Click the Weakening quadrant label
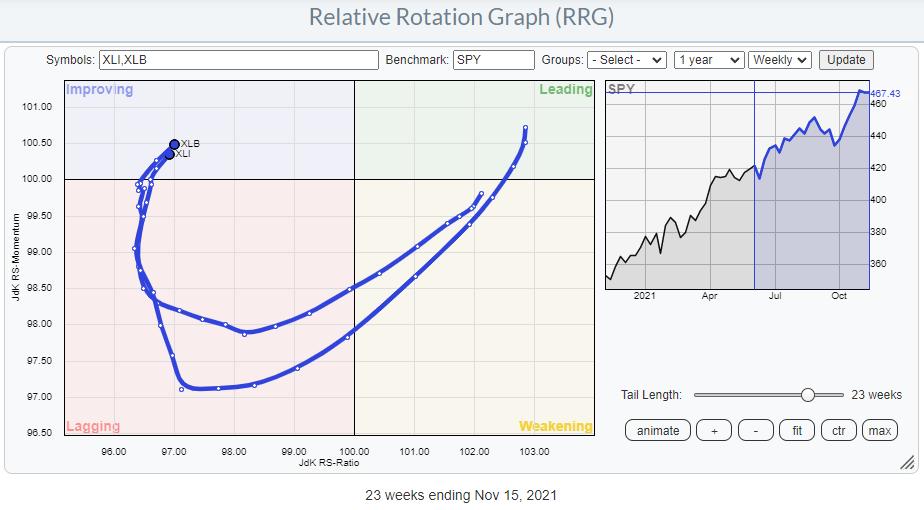 click(x=555, y=426)
